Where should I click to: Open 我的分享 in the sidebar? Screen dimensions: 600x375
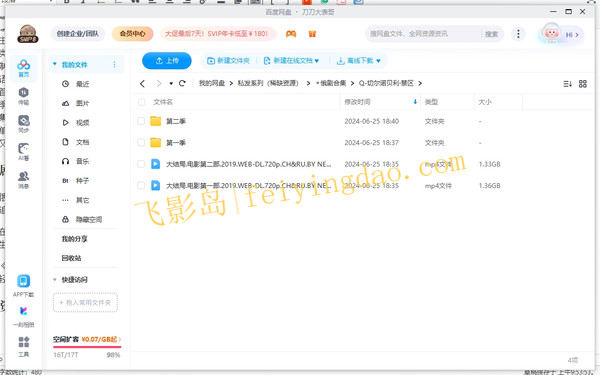[74, 239]
